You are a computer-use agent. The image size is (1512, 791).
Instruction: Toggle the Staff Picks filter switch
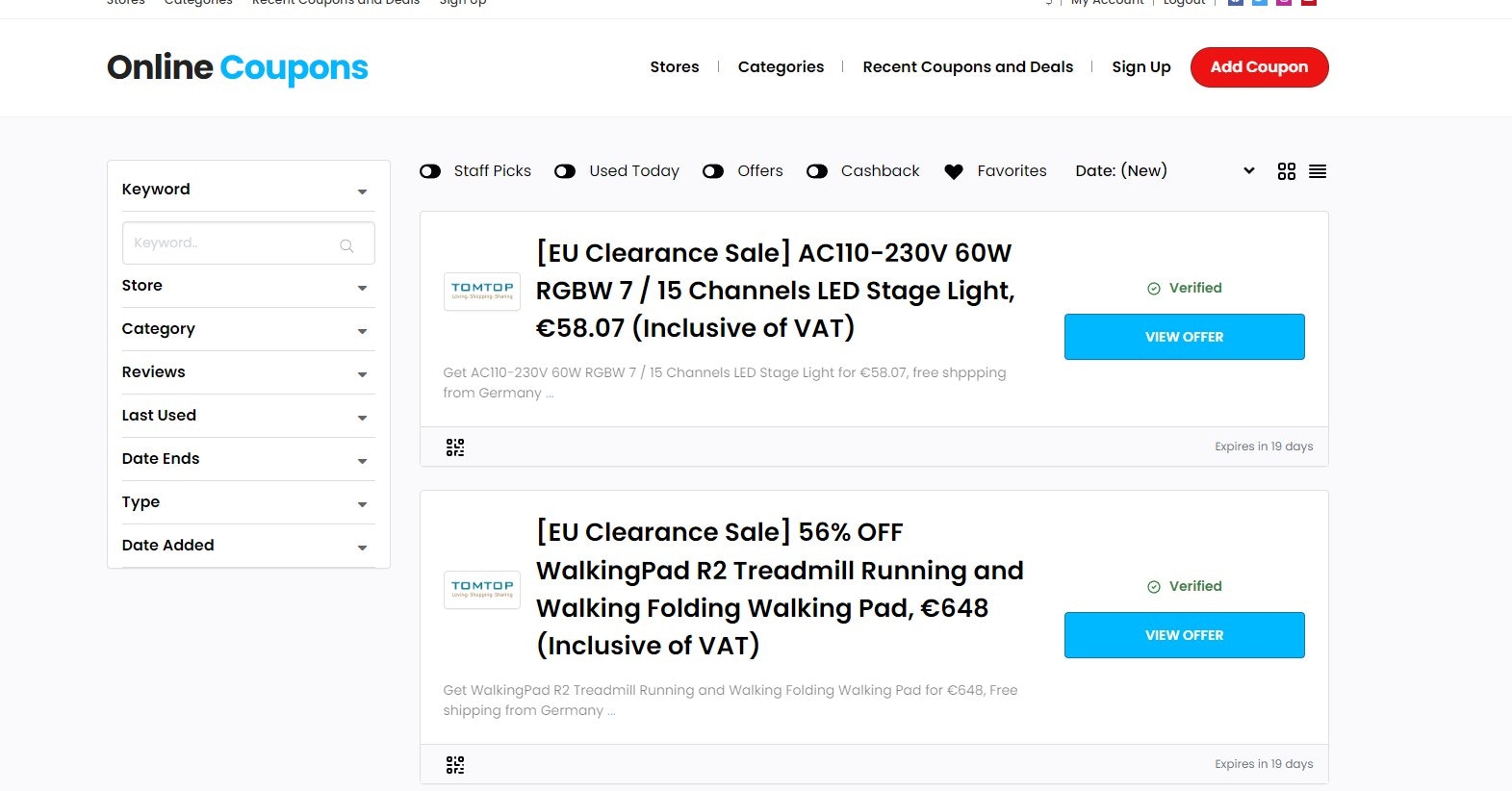[430, 171]
